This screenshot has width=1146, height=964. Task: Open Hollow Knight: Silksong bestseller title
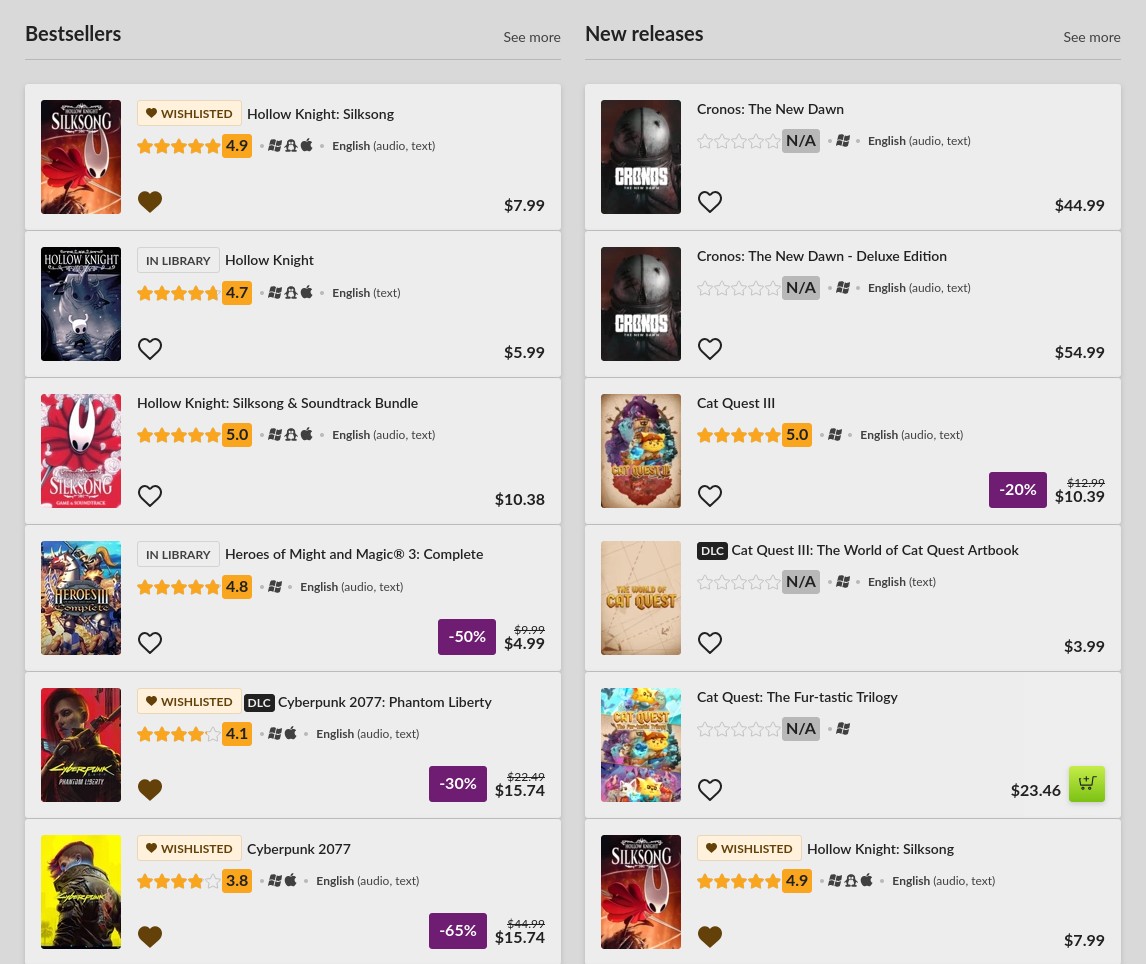(x=320, y=114)
